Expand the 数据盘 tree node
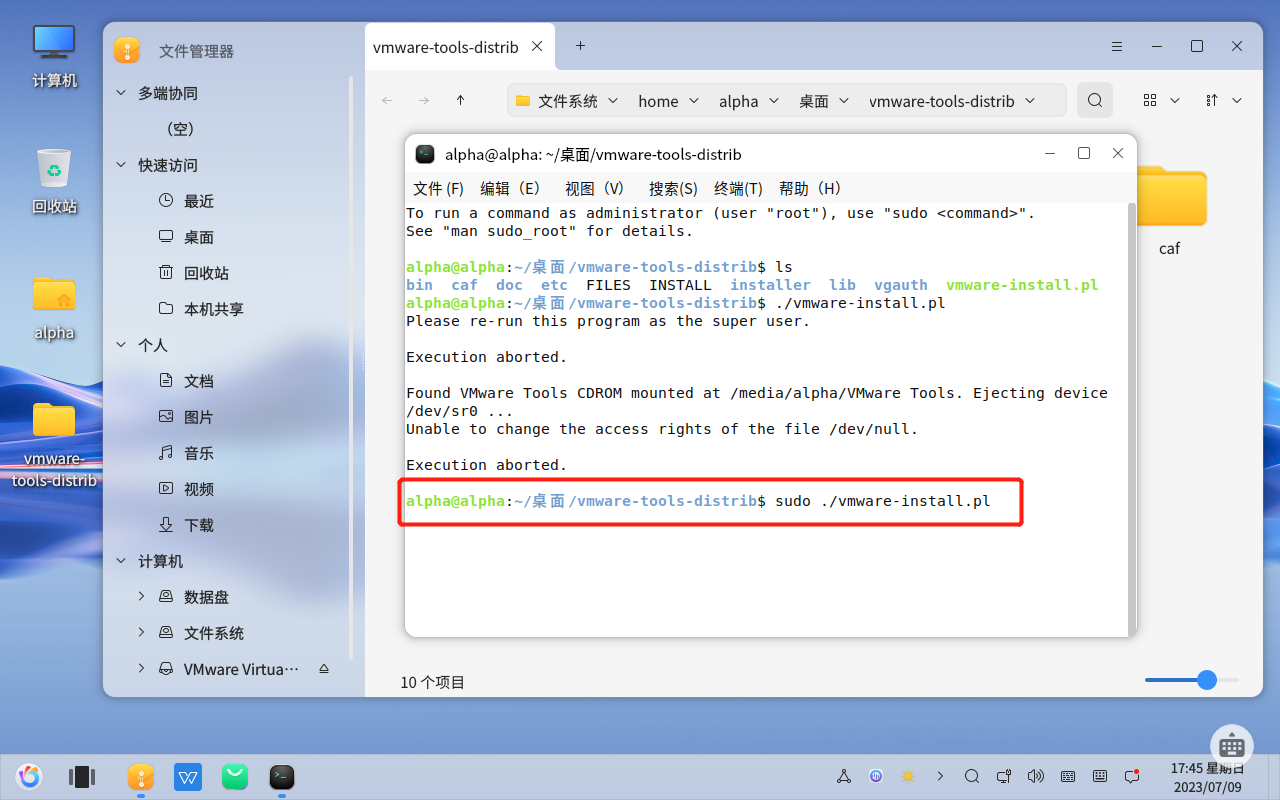The image size is (1280, 800). point(141,597)
